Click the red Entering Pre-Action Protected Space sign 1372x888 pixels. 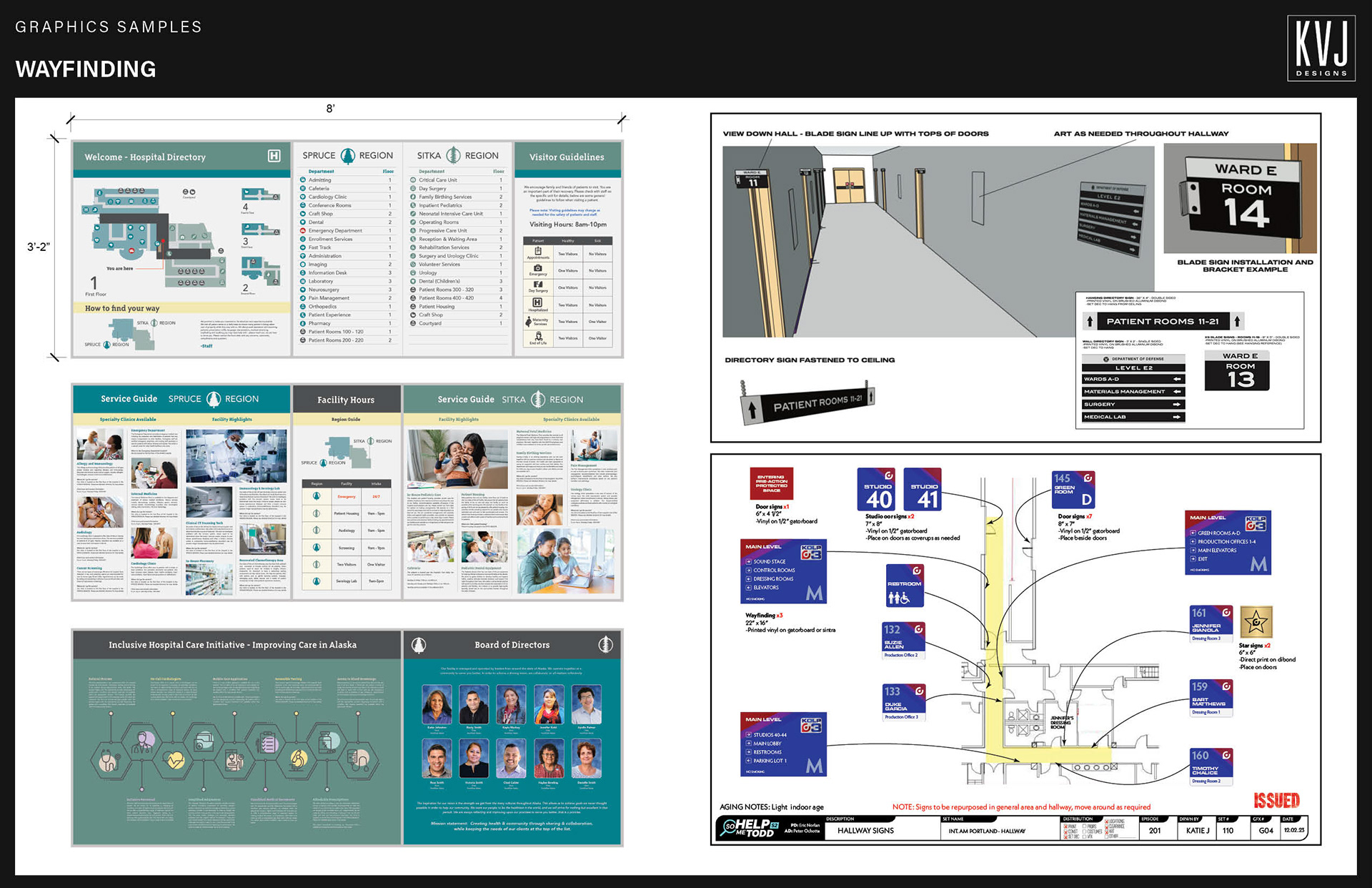point(771,484)
